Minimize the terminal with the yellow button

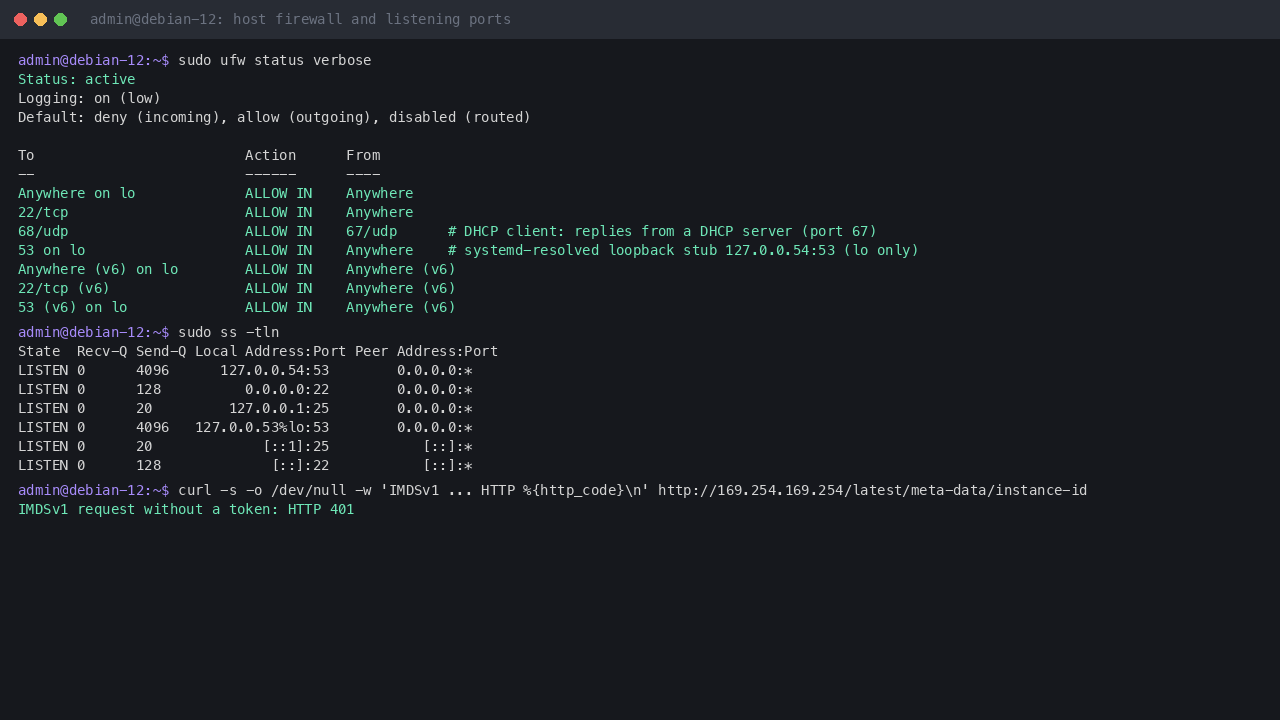(x=40, y=19)
